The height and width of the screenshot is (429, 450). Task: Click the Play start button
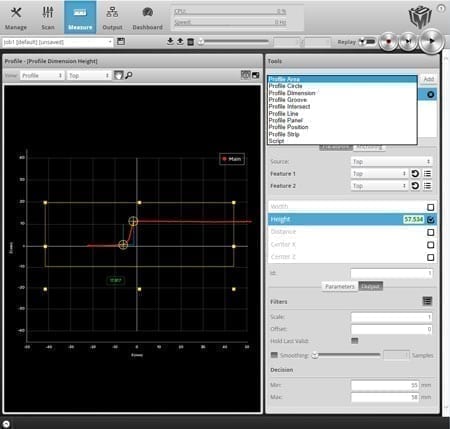432,41
